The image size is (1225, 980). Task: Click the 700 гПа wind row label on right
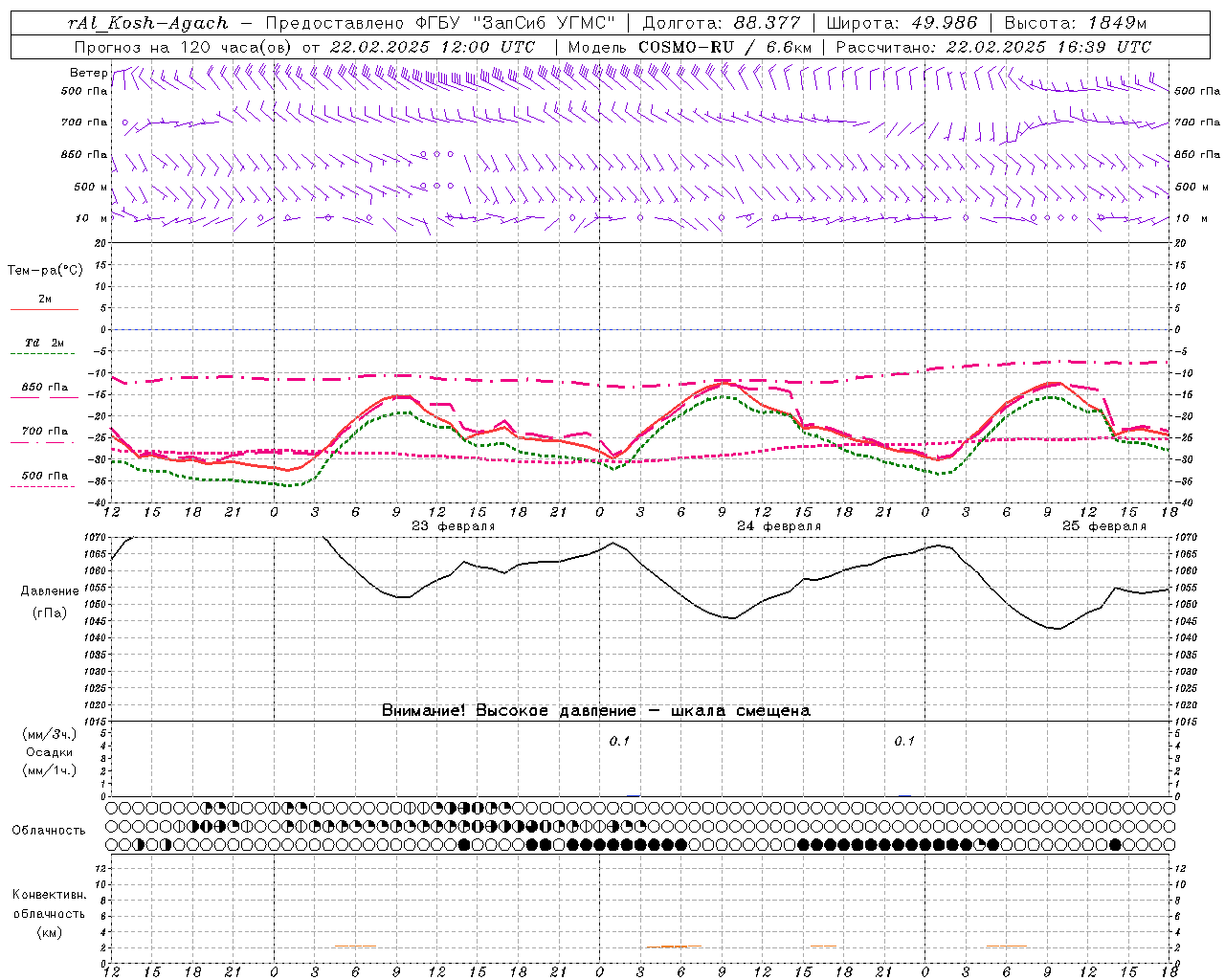pos(1197,122)
